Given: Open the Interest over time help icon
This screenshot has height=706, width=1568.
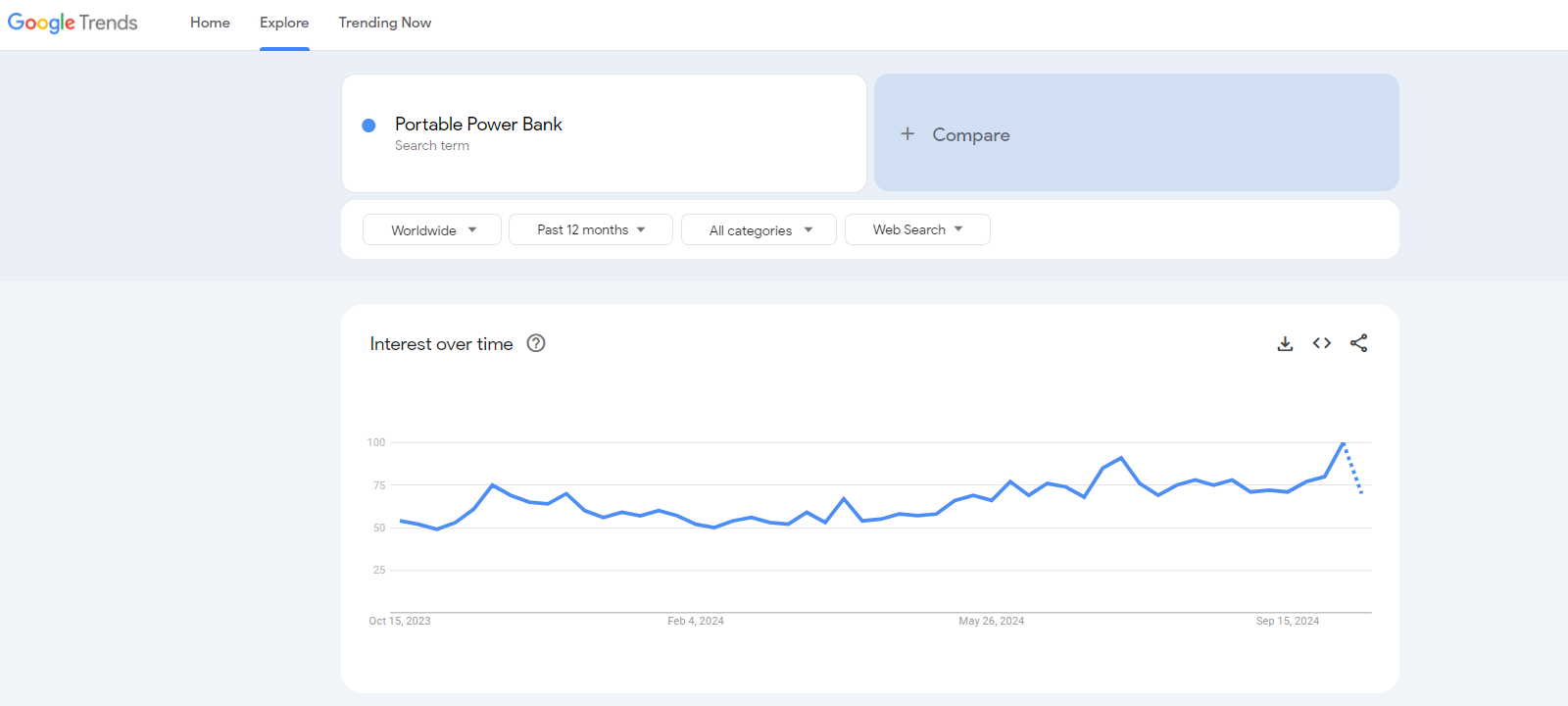Looking at the screenshot, I should coord(536,343).
